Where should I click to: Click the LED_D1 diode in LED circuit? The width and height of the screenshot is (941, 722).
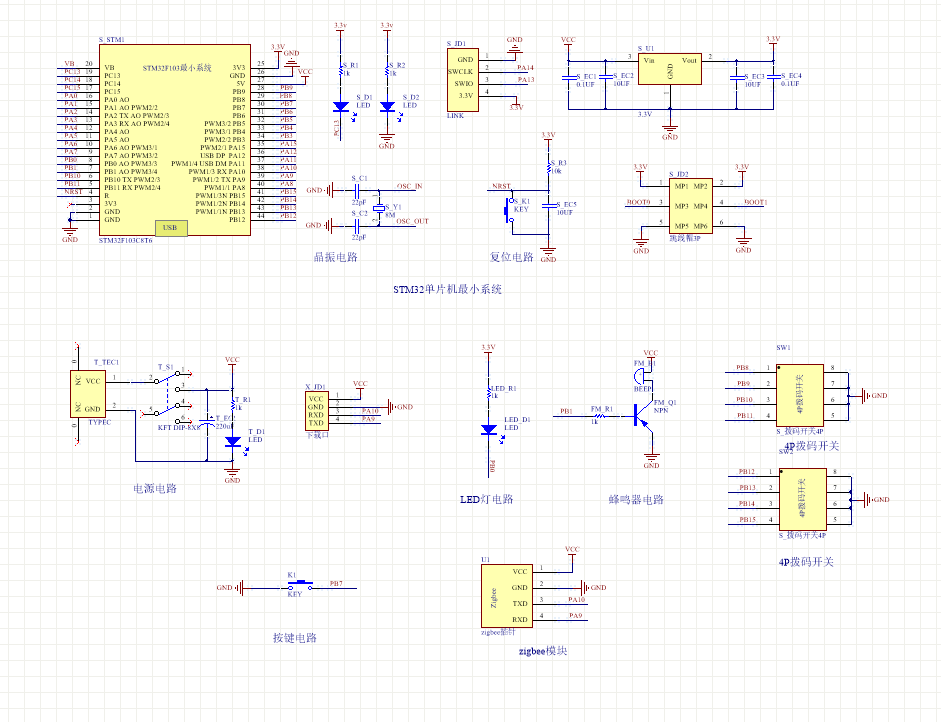(x=488, y=429)
